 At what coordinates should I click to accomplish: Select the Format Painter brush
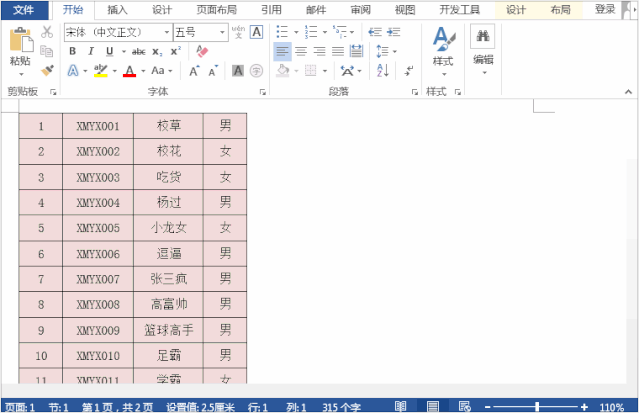click(47, 70)
